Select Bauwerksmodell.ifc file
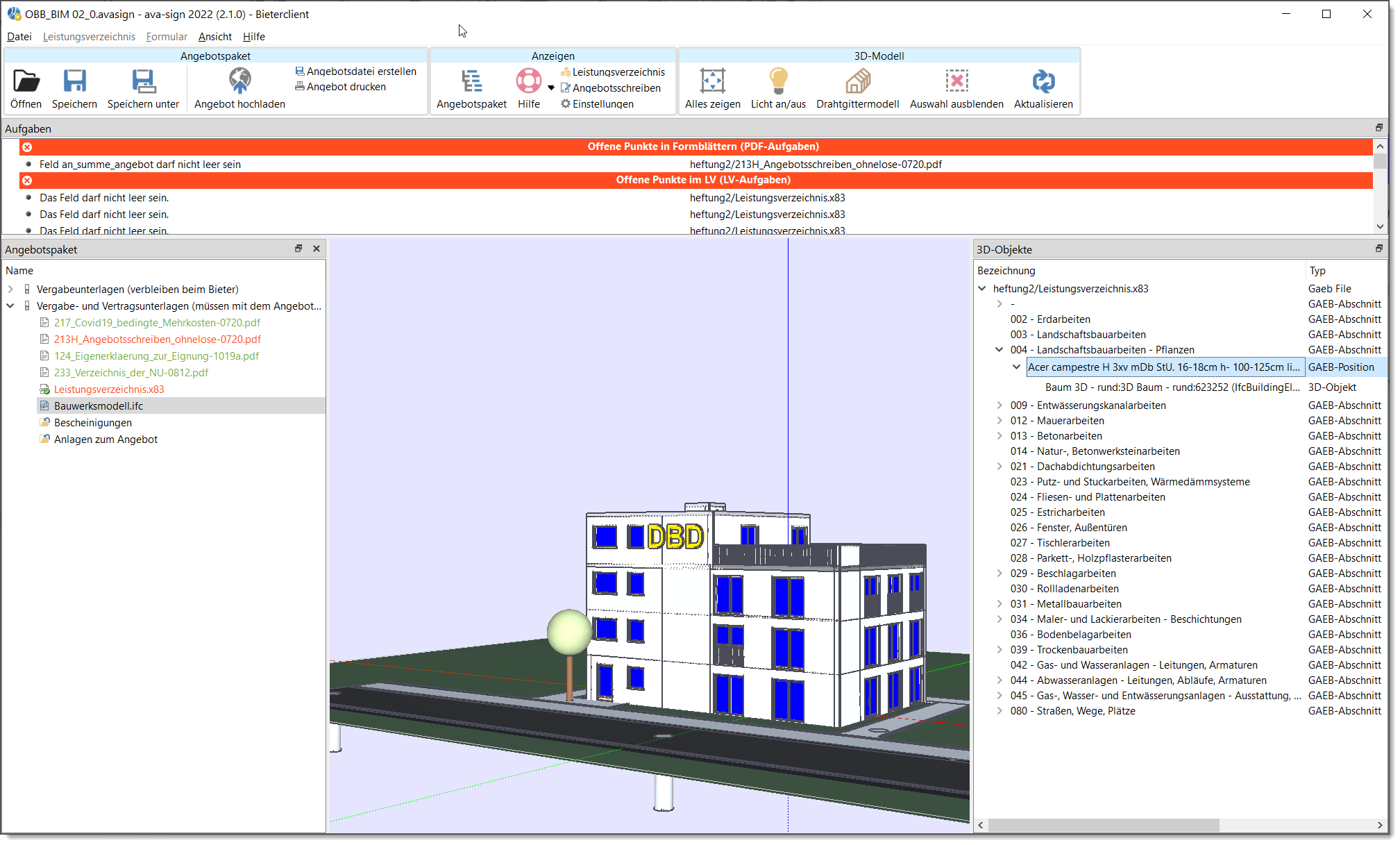Screen dimensions: 1400x845 (99, 406)
